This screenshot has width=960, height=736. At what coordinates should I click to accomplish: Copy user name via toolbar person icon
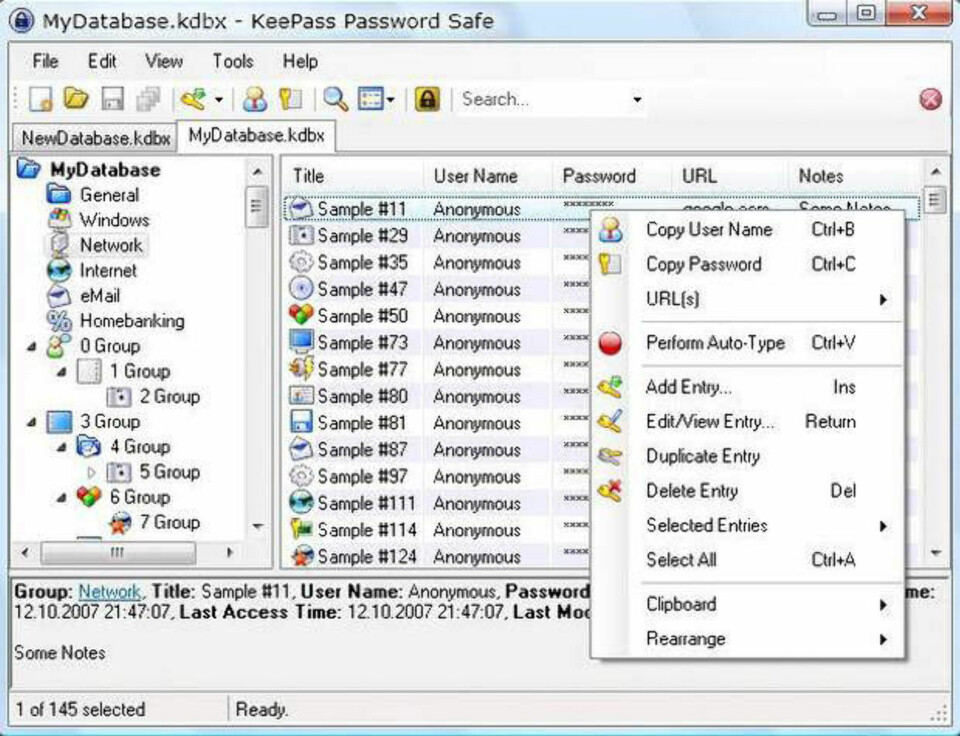coord(255,99)
